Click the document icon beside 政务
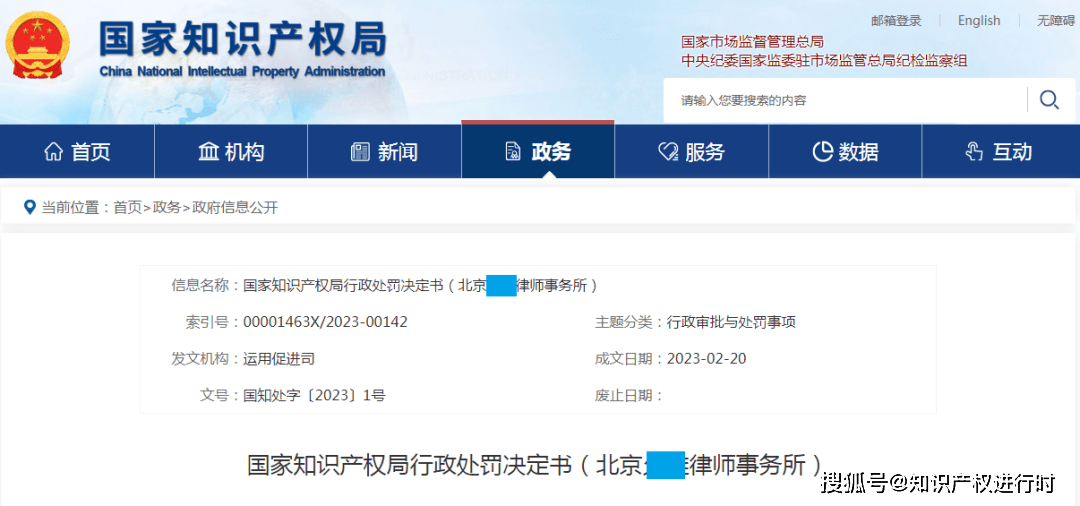The width and height of the screenshot is (1080, 506). click(513, 152)
